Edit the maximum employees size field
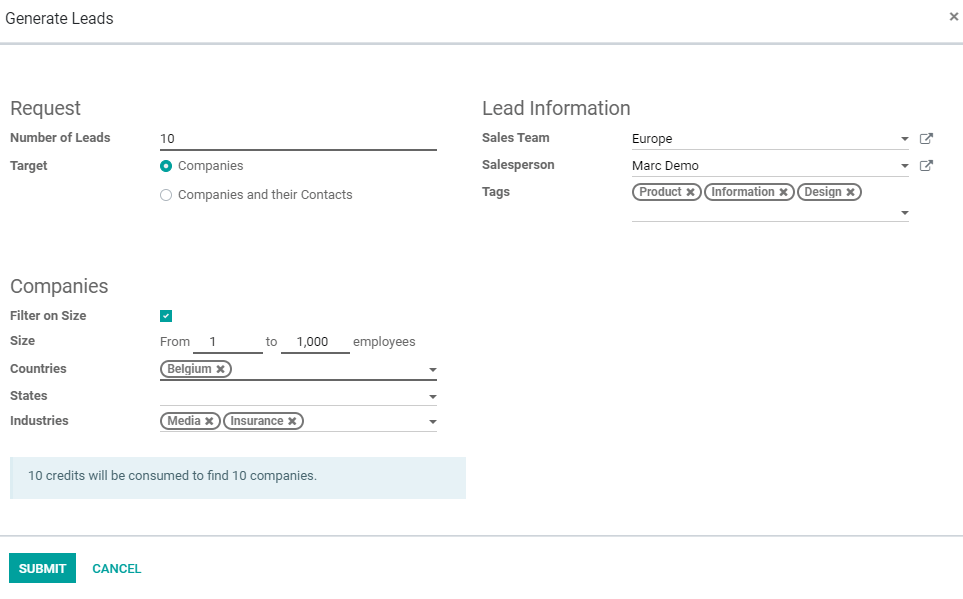 [315, 342]
